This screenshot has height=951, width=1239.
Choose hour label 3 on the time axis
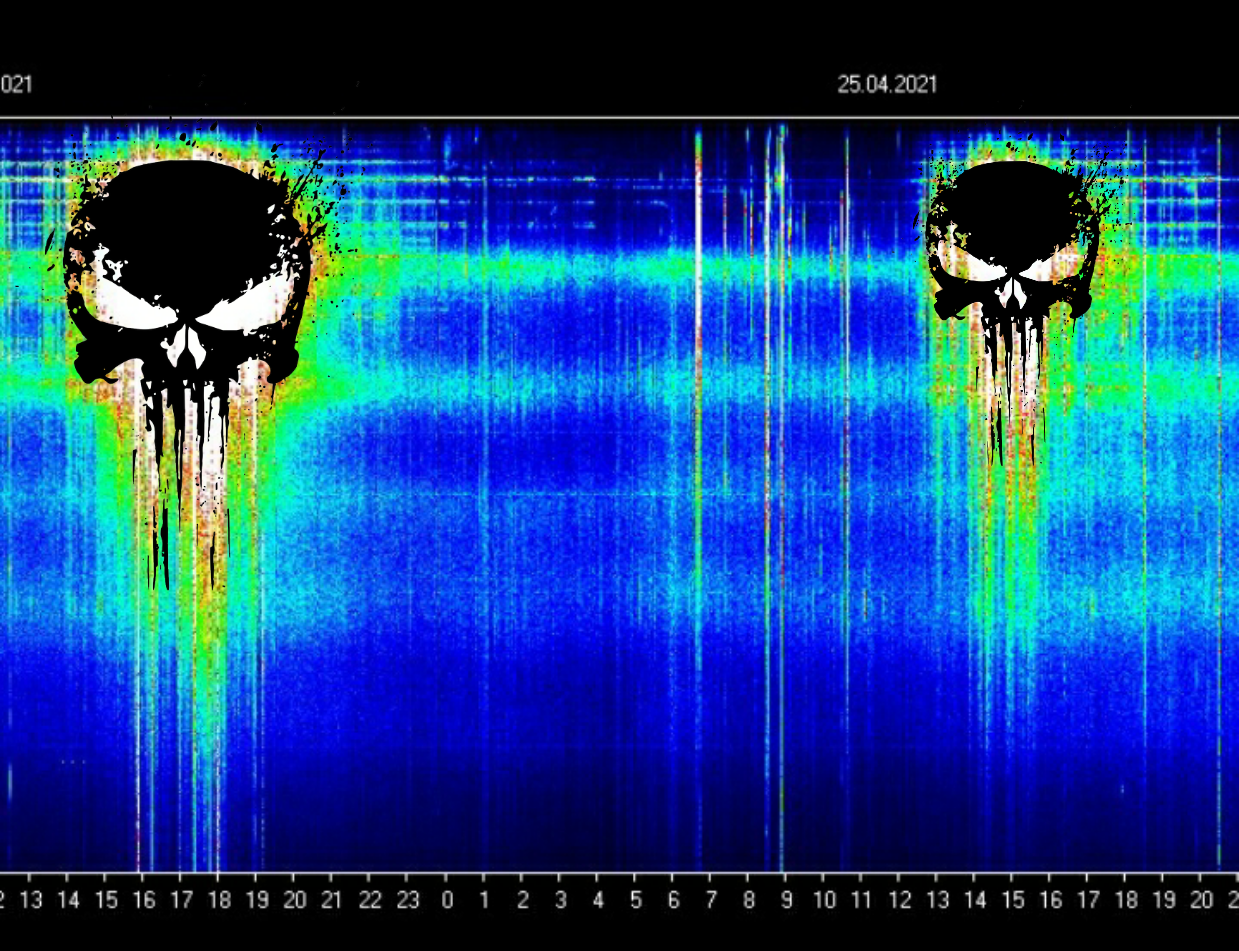(560, 900)
